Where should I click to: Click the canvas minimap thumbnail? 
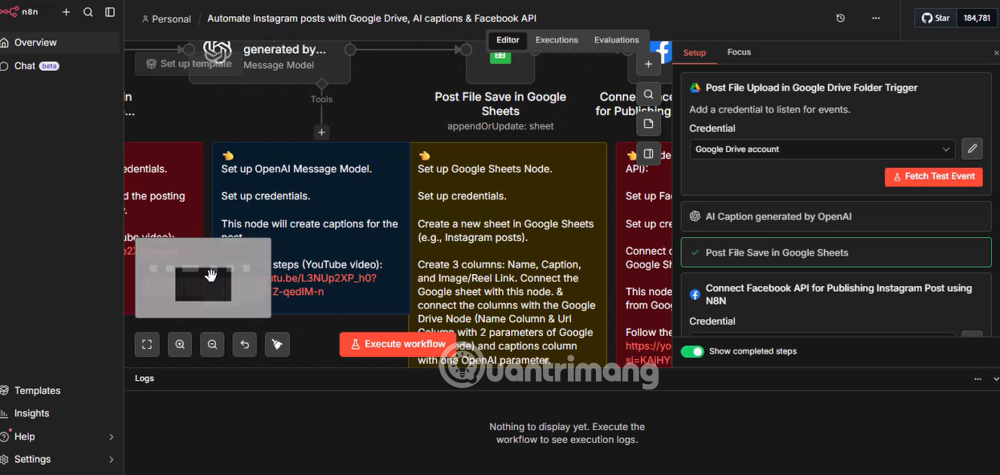pos(203,278)
